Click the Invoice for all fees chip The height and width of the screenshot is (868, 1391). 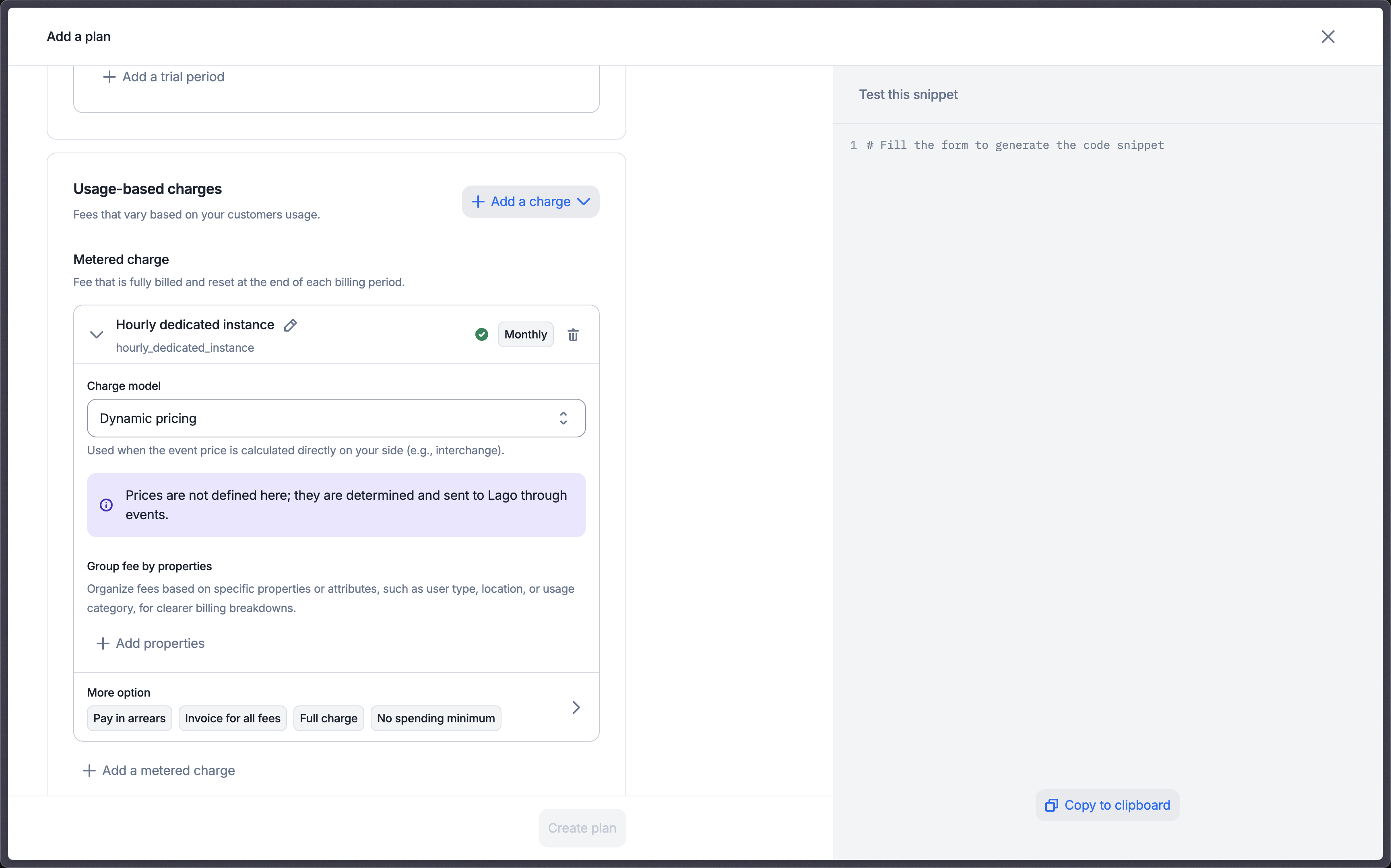[233, 718]
